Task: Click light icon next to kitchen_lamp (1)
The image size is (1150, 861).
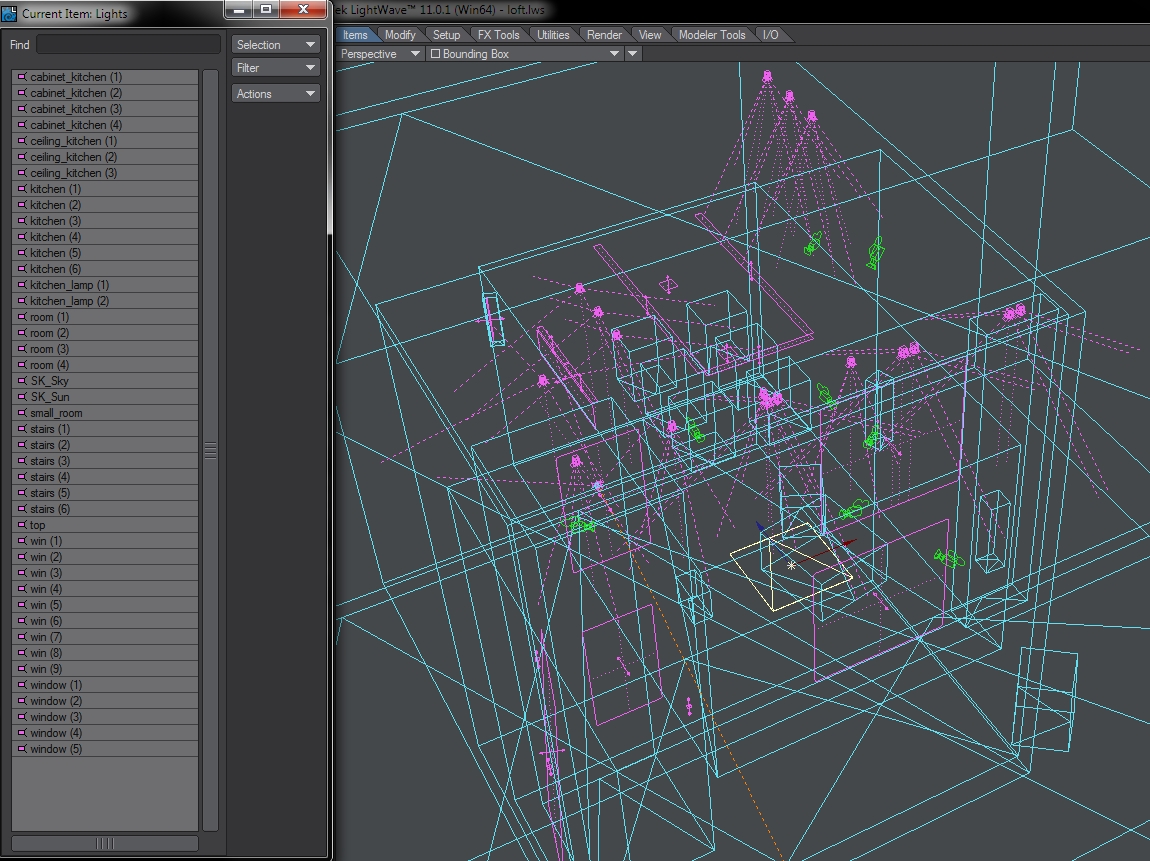Action: click(22, 285)
